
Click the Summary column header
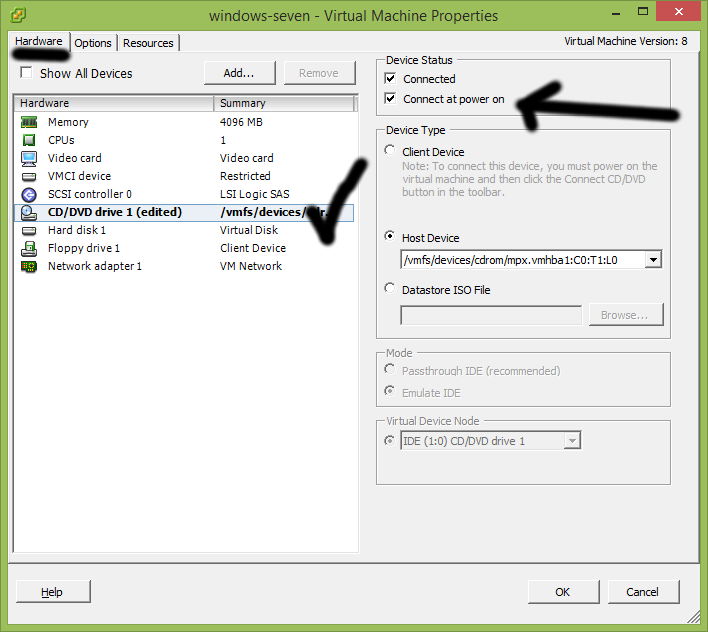point(284,103)
